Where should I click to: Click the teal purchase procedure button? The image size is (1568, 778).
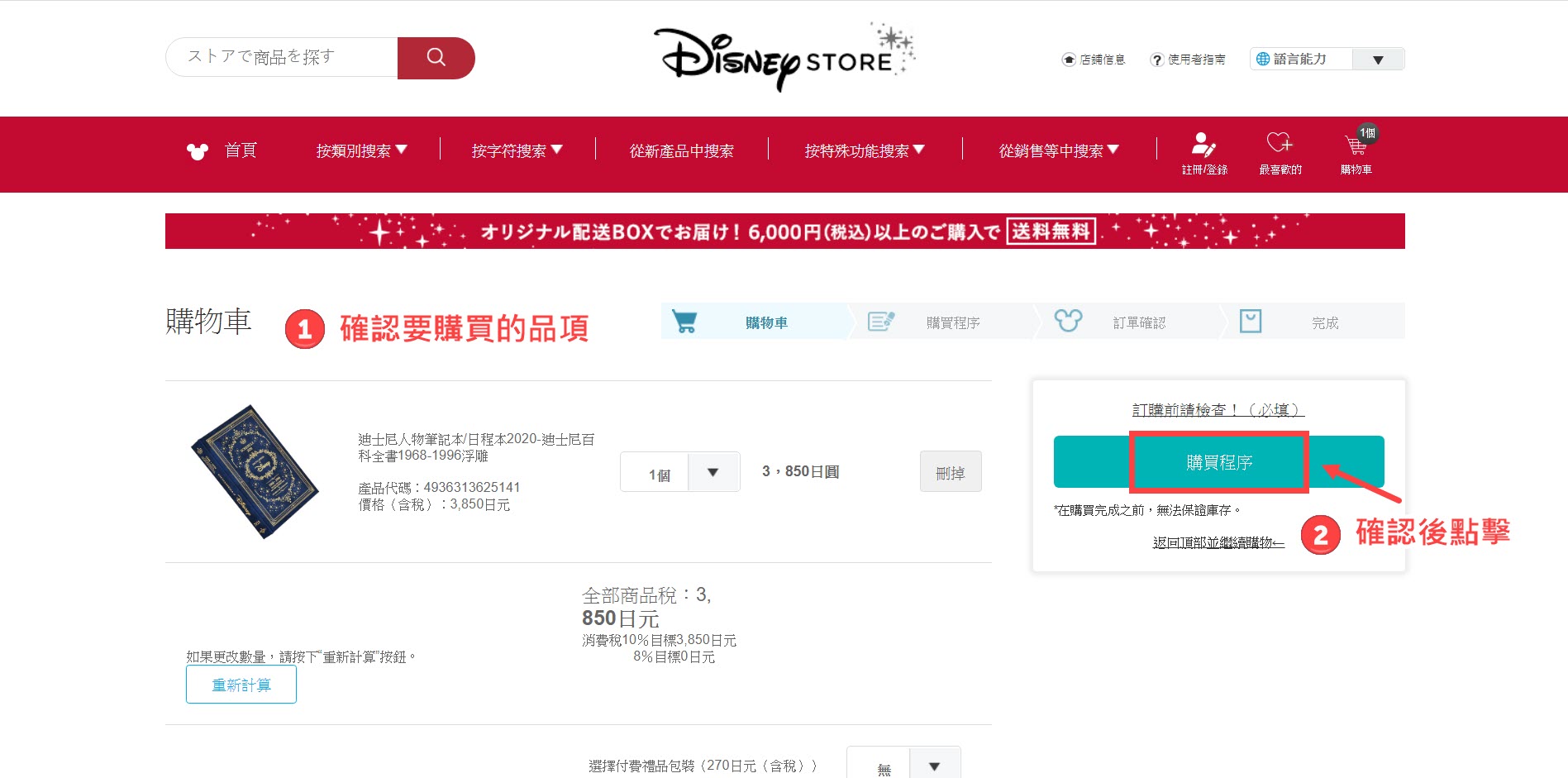(x=1218, y=462)
